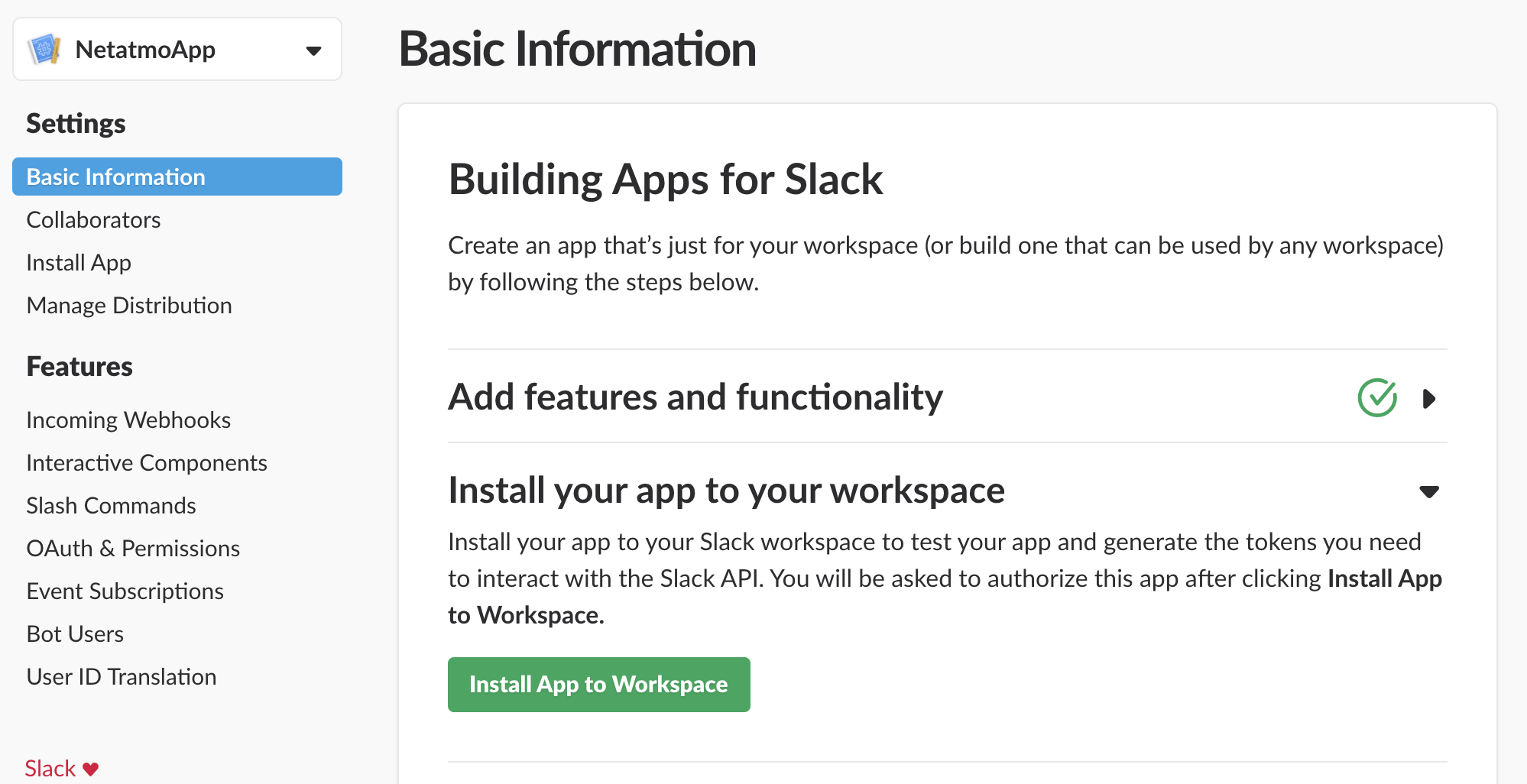Click the NetatmoApp app icon
1527x784 pixels.
[x=44, y=50]
